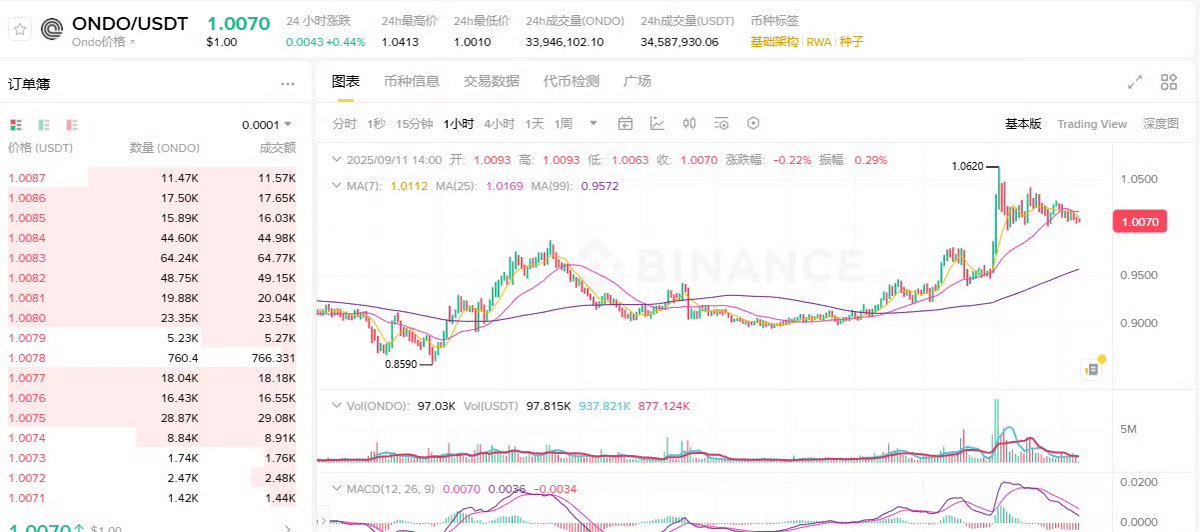Add ONDO/USDT to favorites via star icon
This screenshot has width=1200, height=532.
[x=20, y=30]
